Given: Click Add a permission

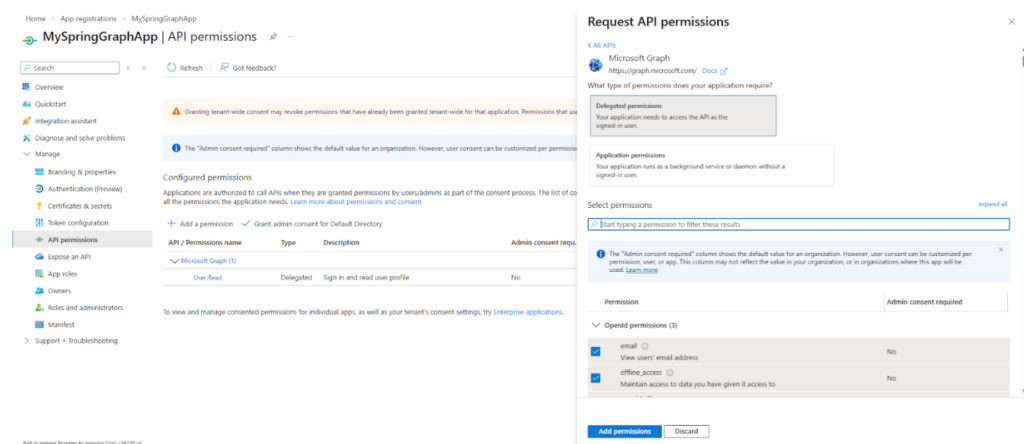Looking at the screenshot, I should pos(200,223).
